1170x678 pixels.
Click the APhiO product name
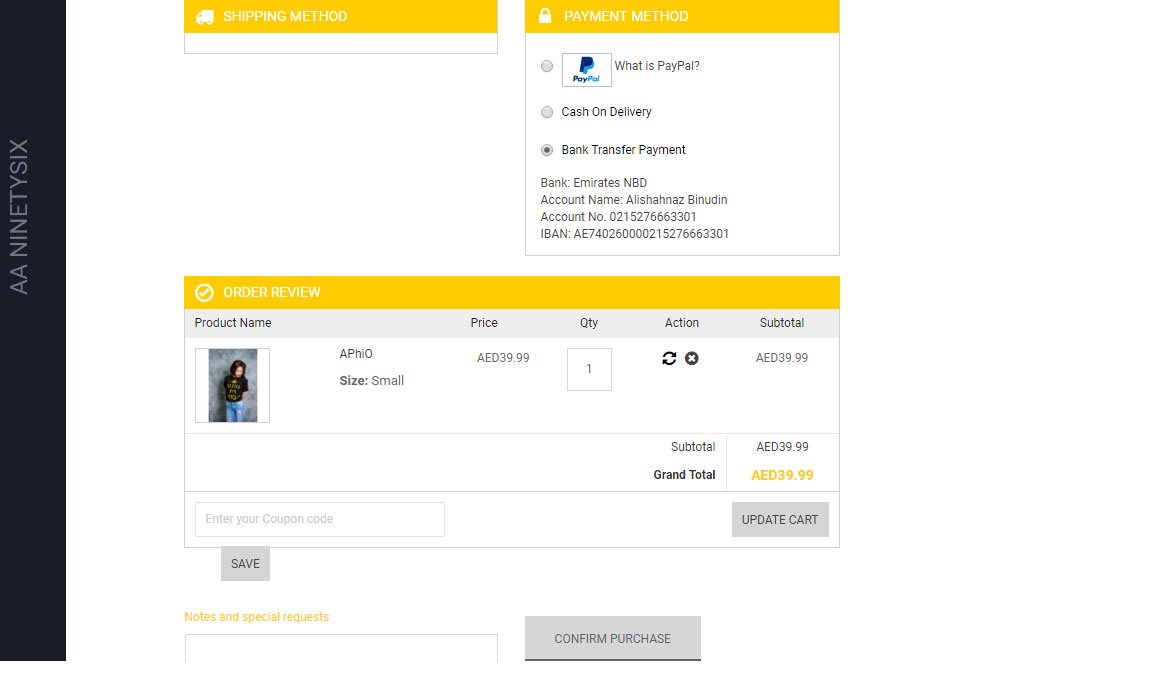tap(356, 354)
